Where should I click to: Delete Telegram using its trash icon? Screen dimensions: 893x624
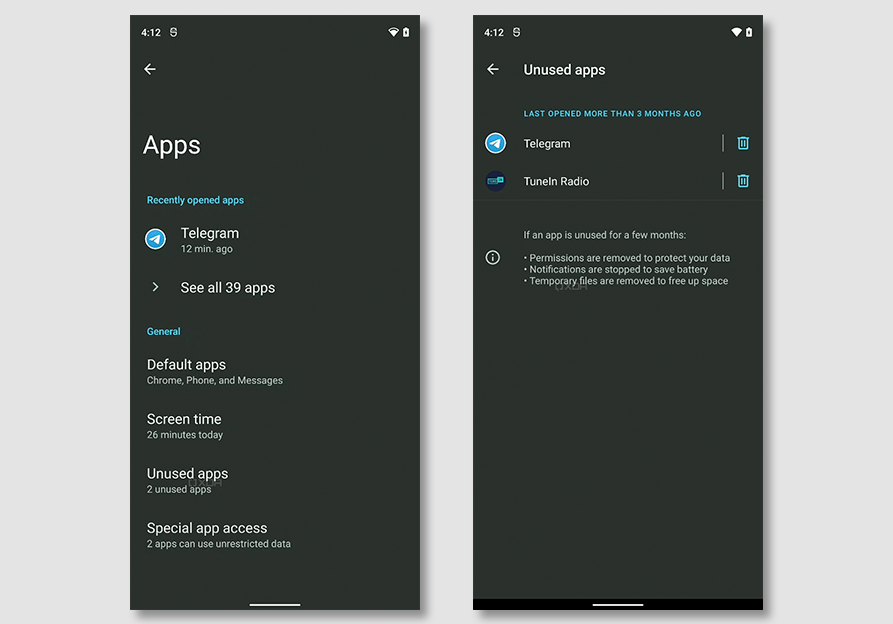tap(743, 143)
